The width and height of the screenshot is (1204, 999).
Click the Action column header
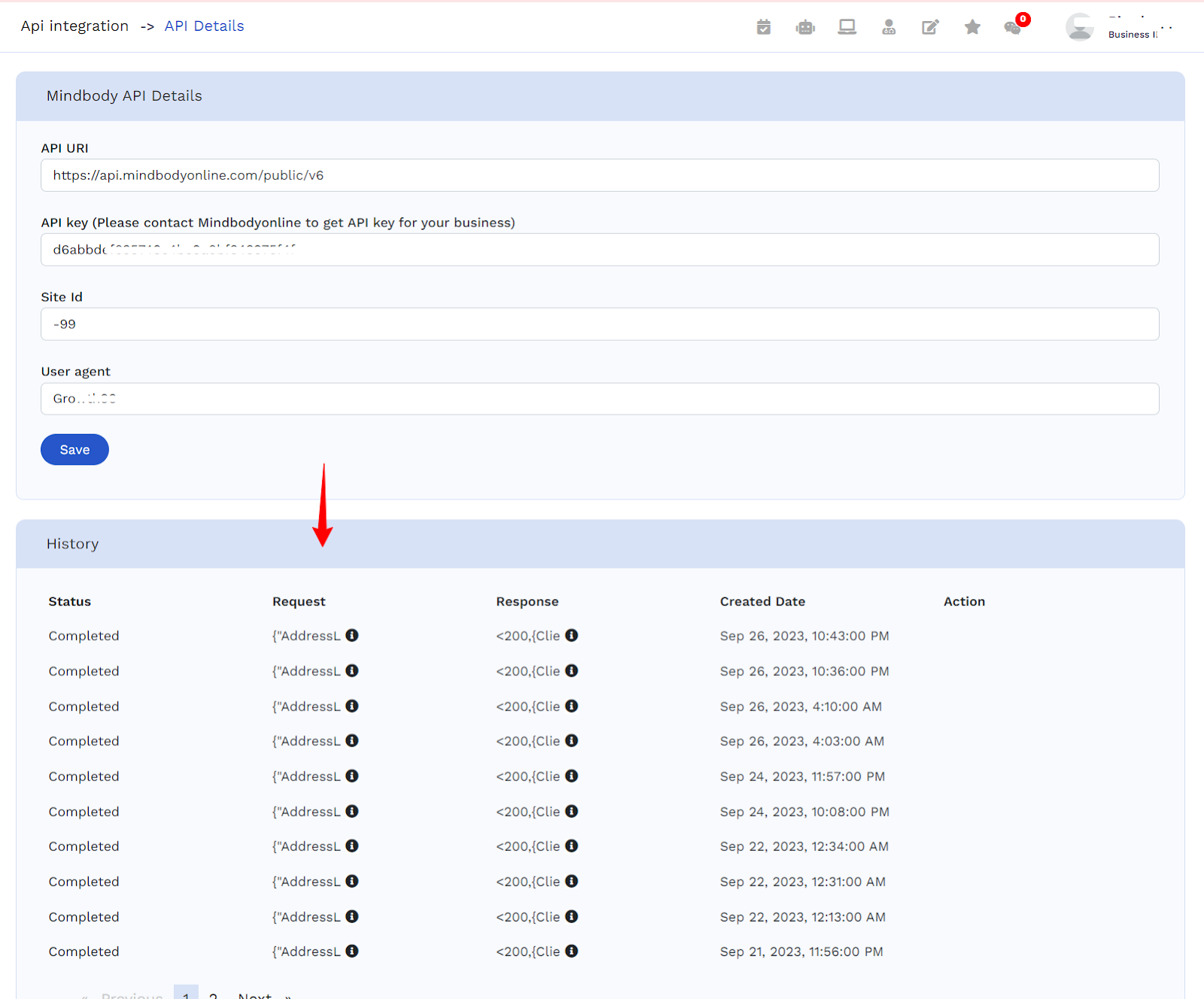click(x=964, y=602)
